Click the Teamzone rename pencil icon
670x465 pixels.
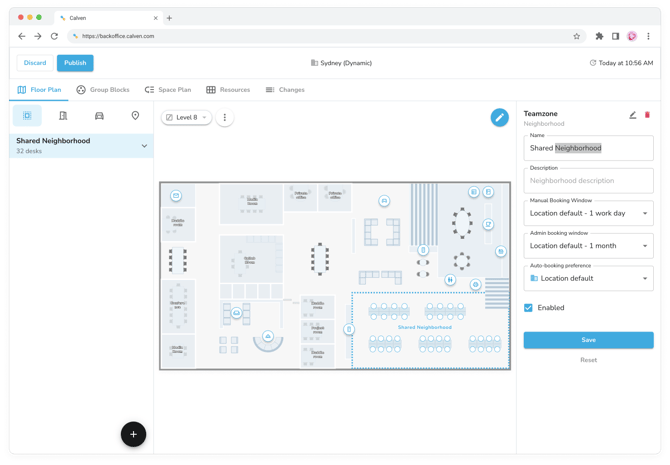click(632, 115)
